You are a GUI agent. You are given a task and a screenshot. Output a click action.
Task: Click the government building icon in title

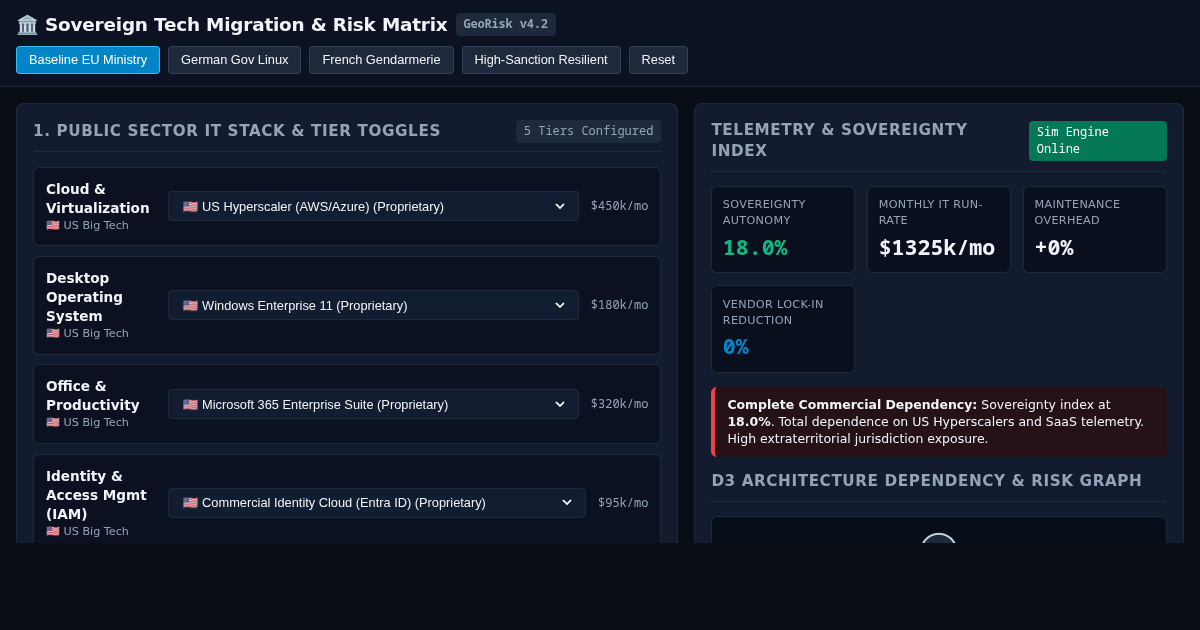[27, 25]
